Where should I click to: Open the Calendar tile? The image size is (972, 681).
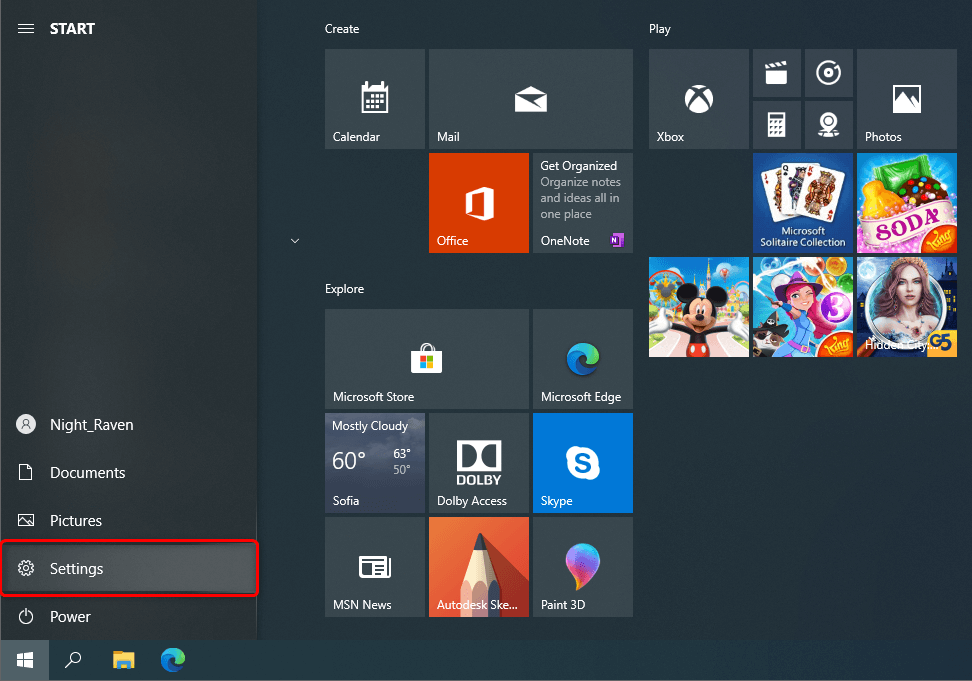tap(374, 99)
